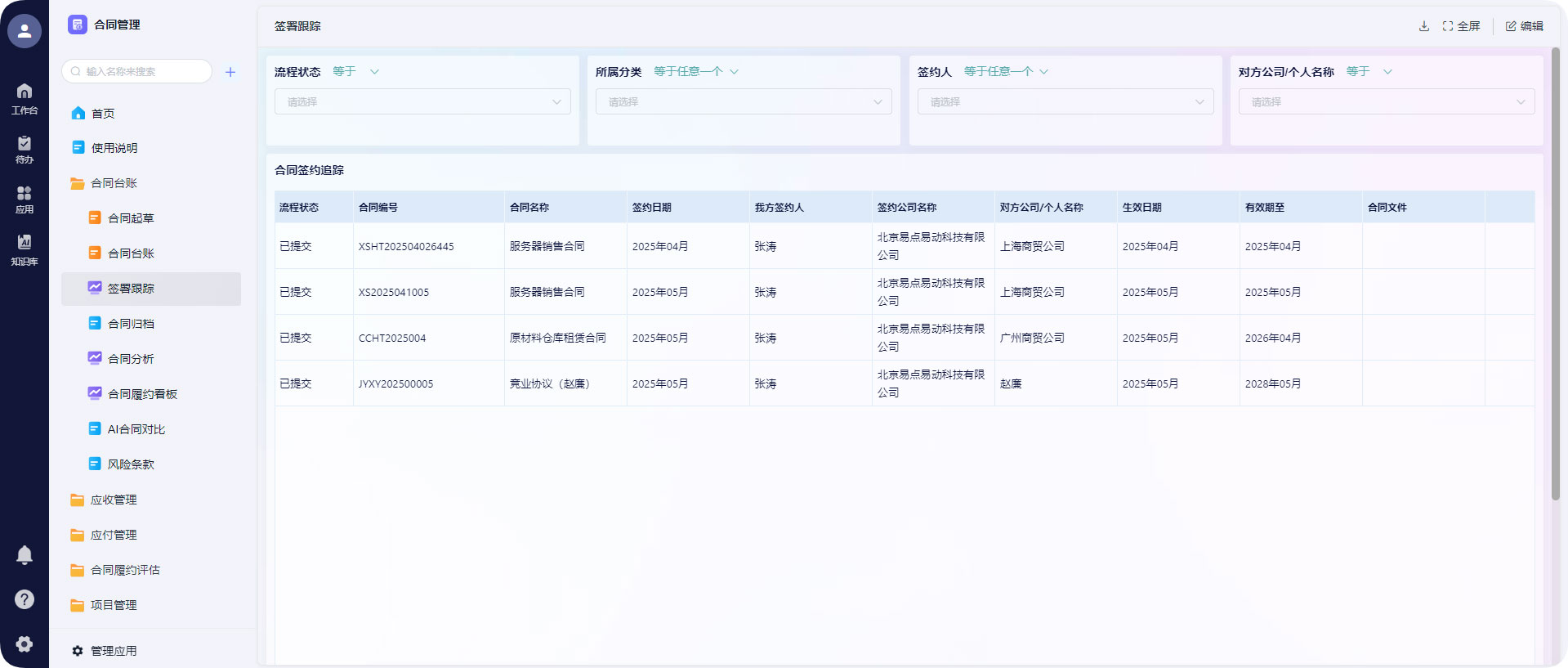Screen dimensions: 1568x668
Task: Open the help question mark icon
Action: [x=25, y=599]
